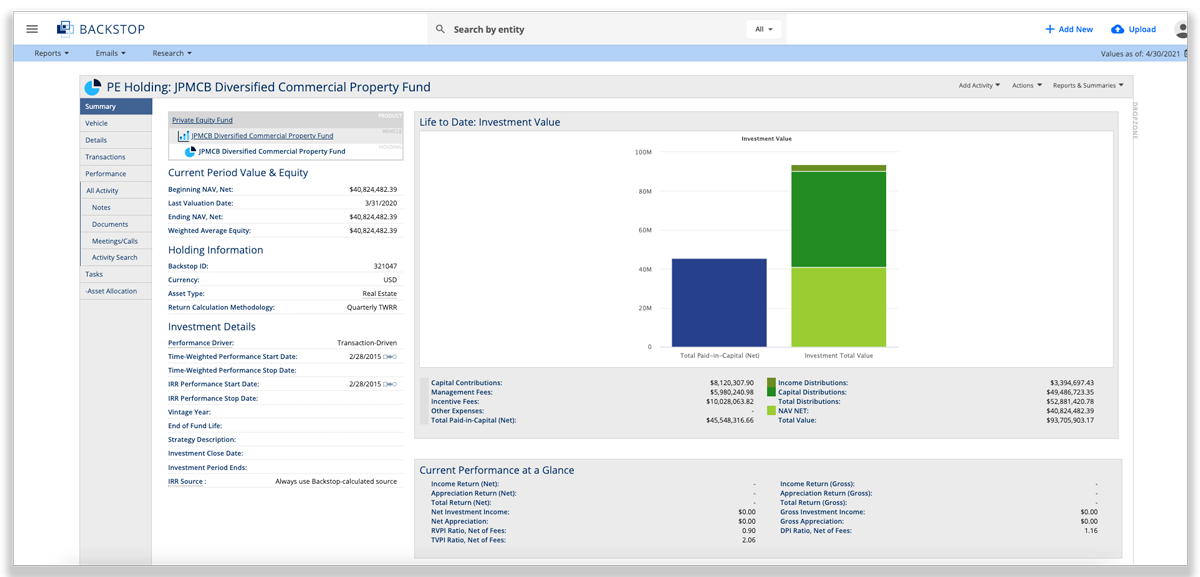The width and height of the screenshot is (1200, 577).
Task: Open Documents under All Activity
Action: point(115,224)
